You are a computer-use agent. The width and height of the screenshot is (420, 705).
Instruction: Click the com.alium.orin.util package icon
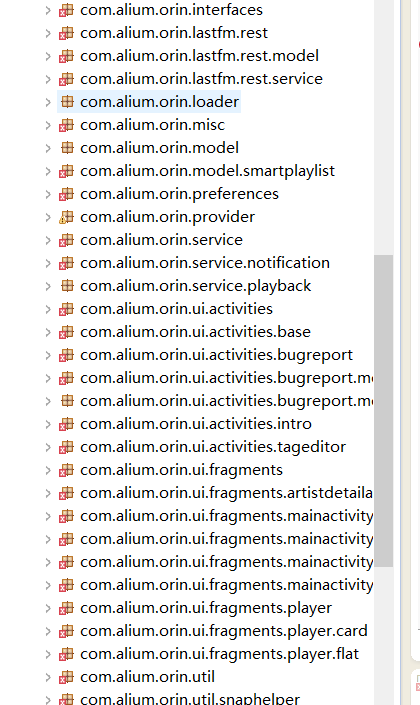[x=67, y=677]
